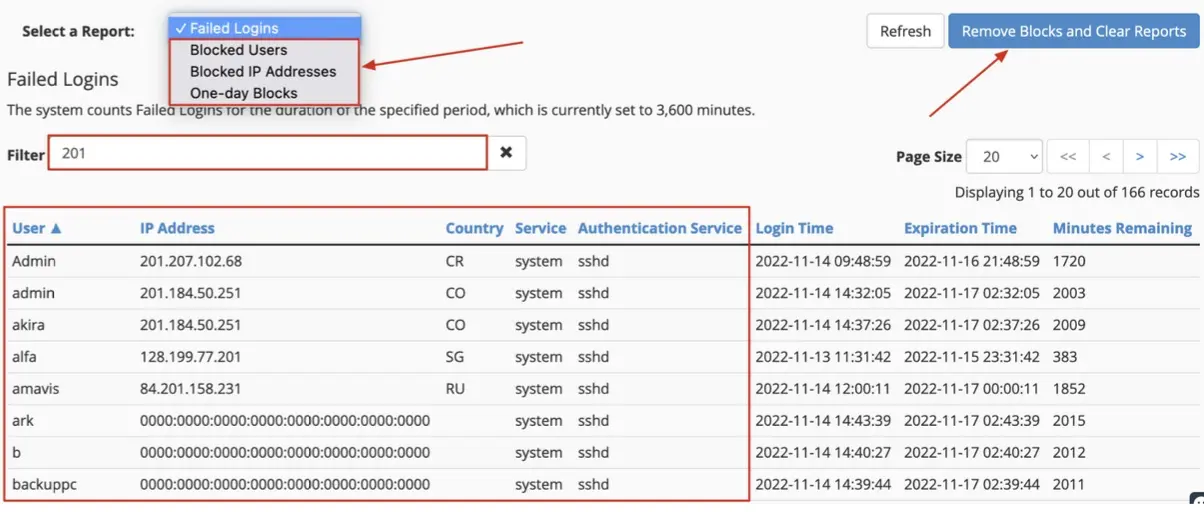Click the zero IPv6 address in ark row

click(285, 421)
